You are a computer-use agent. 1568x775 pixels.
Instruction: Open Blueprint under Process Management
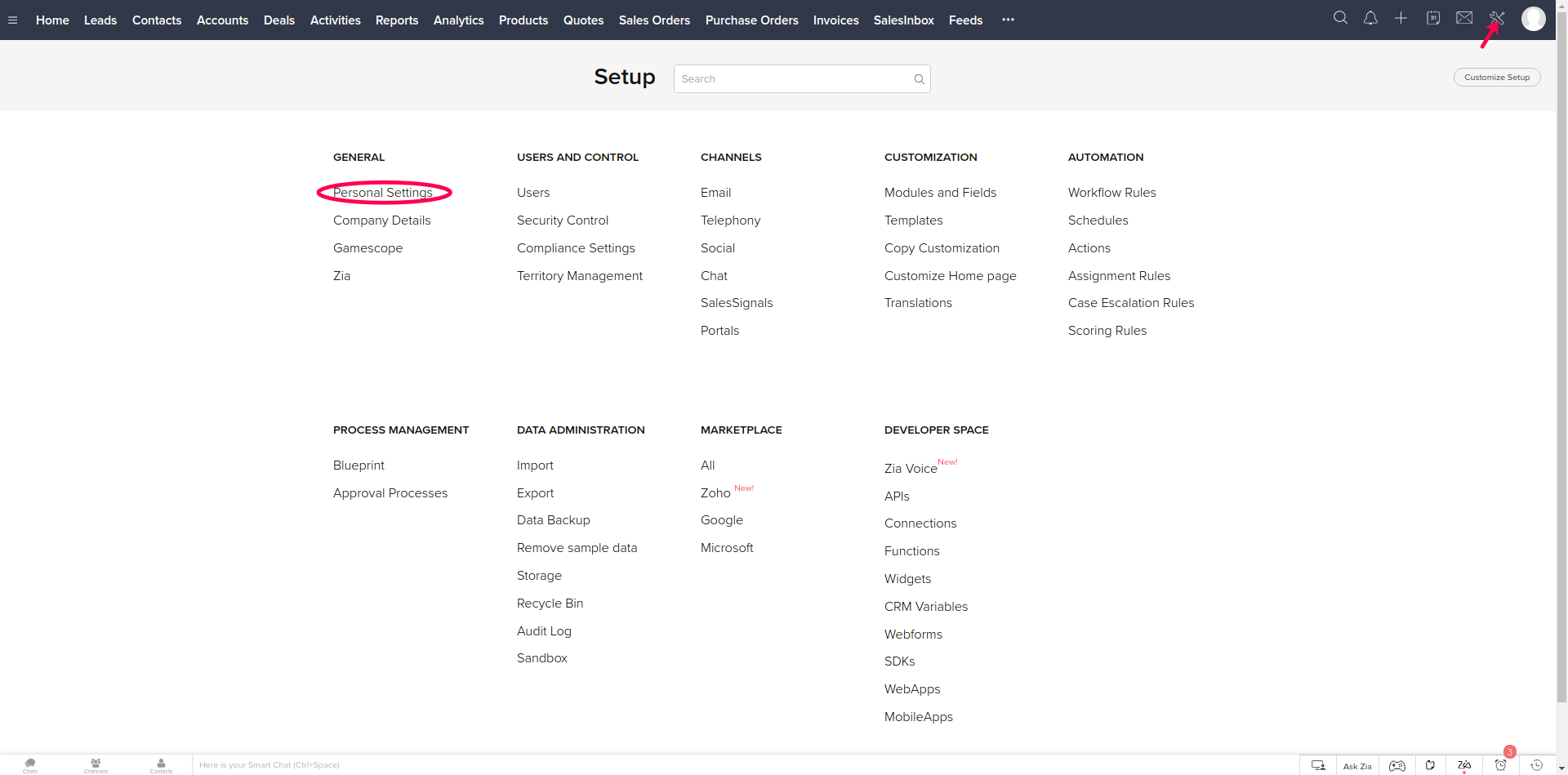(x=359, y=465)
